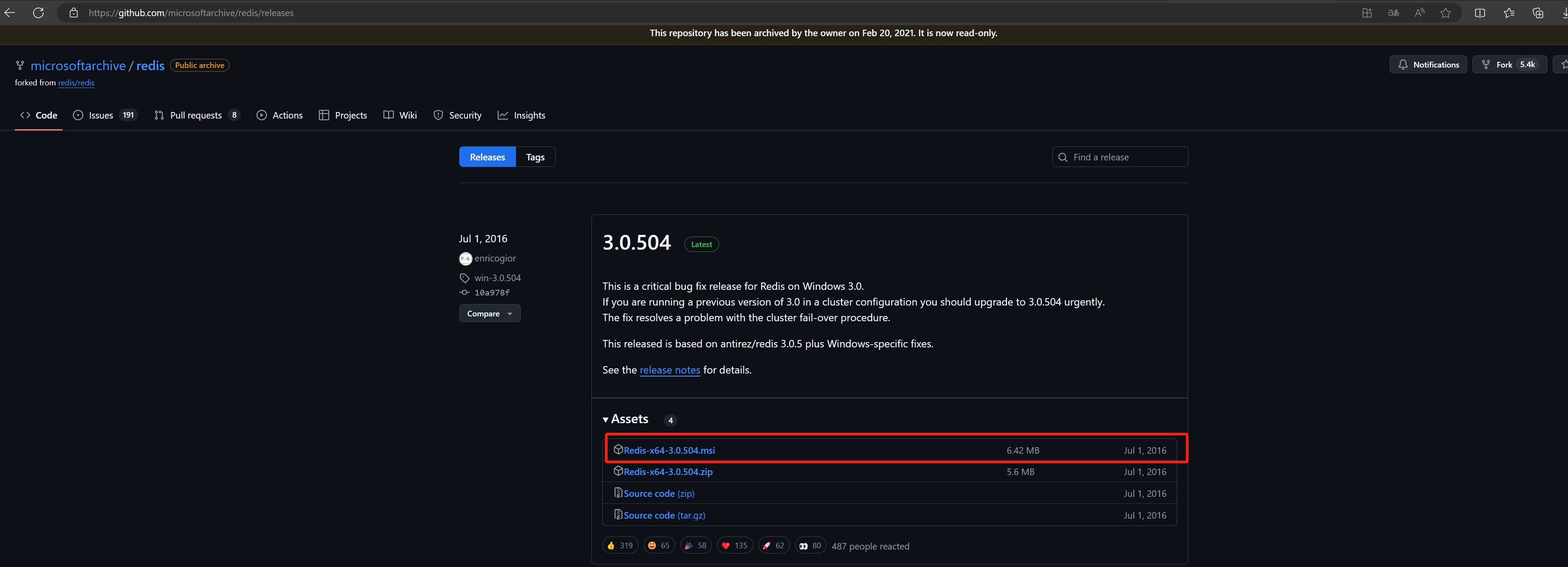Screen dimensions: 1568x567
Task: Click the Jul 1, 2016 release date heading
Action: pos(483,238)
